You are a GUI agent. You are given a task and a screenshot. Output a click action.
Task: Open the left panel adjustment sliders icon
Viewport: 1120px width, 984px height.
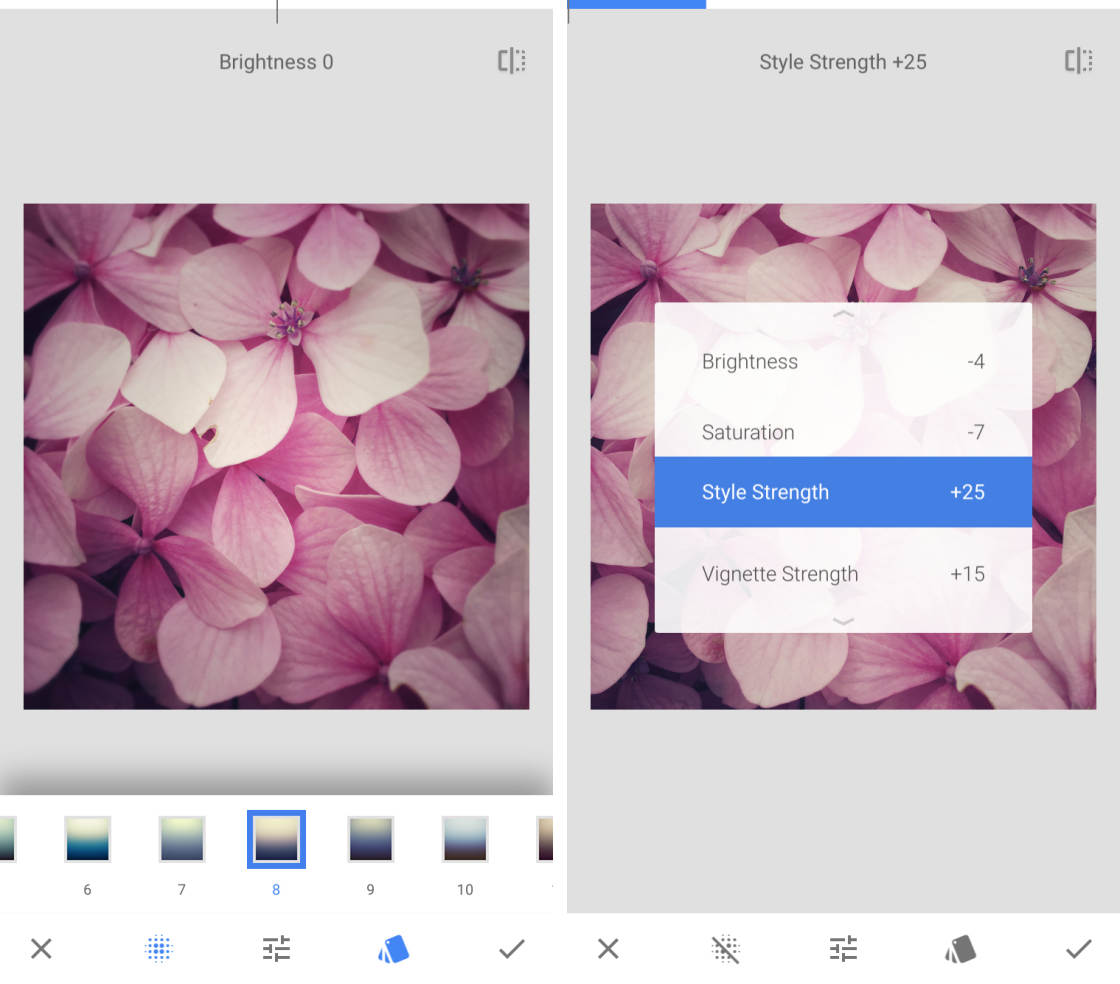(x=276, y=948)
